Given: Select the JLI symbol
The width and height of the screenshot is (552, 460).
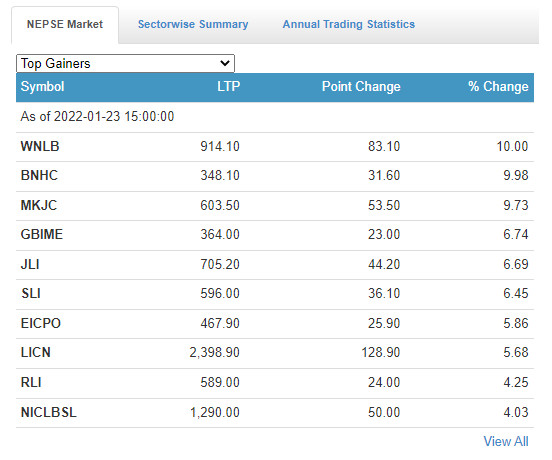Looking at the screenshot, I should 30,264.
